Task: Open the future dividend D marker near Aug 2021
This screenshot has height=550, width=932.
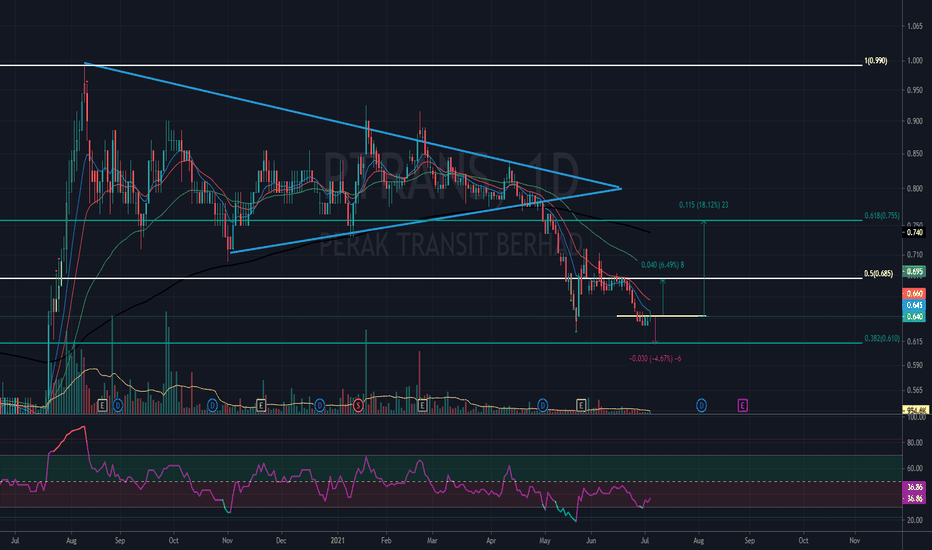Action: click(701, 406)
